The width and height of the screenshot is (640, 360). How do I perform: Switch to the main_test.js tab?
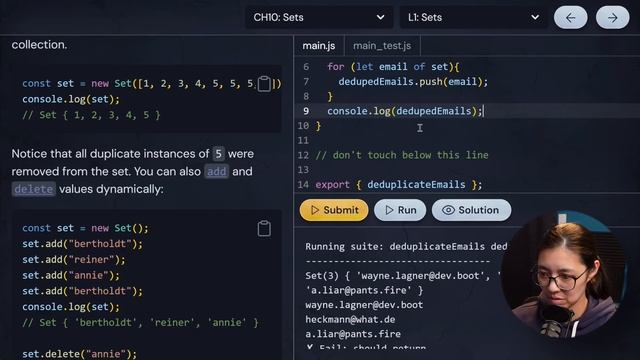pyautogui.click(x=382, y=46)
